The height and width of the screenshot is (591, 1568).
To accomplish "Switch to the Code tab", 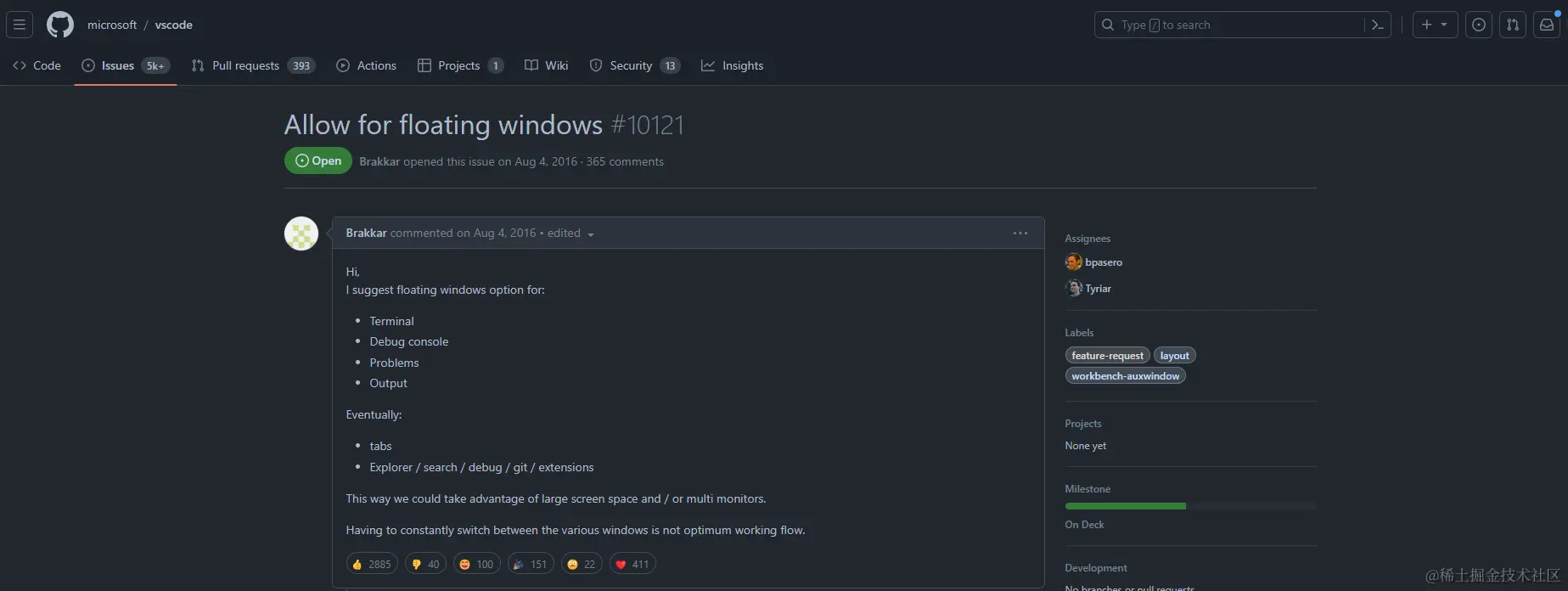I will coord(37,65).
